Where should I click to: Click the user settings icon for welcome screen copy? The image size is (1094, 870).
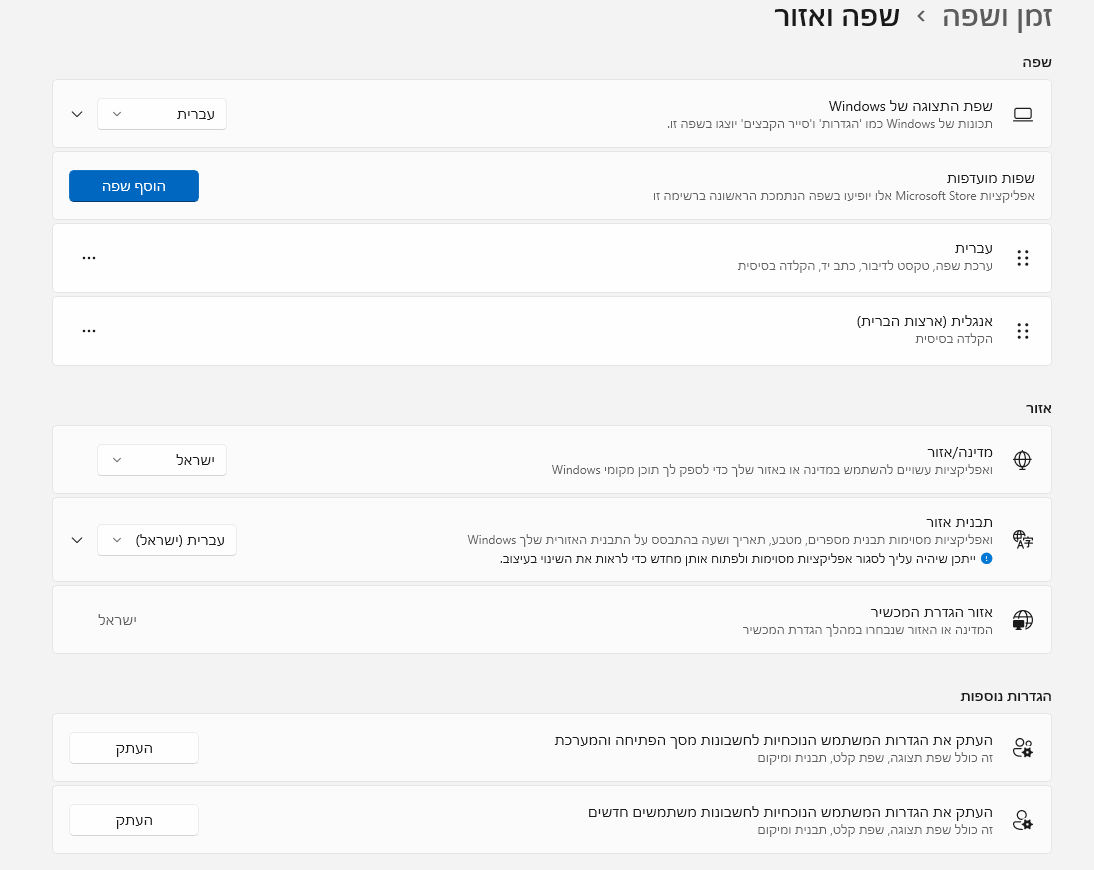1022,748
